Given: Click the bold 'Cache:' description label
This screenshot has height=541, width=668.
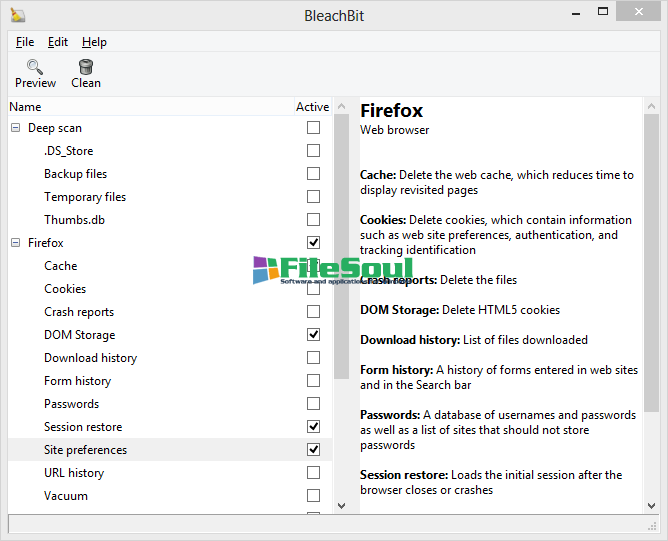Looking at the screenshot, I should click(x=378, y=175).
